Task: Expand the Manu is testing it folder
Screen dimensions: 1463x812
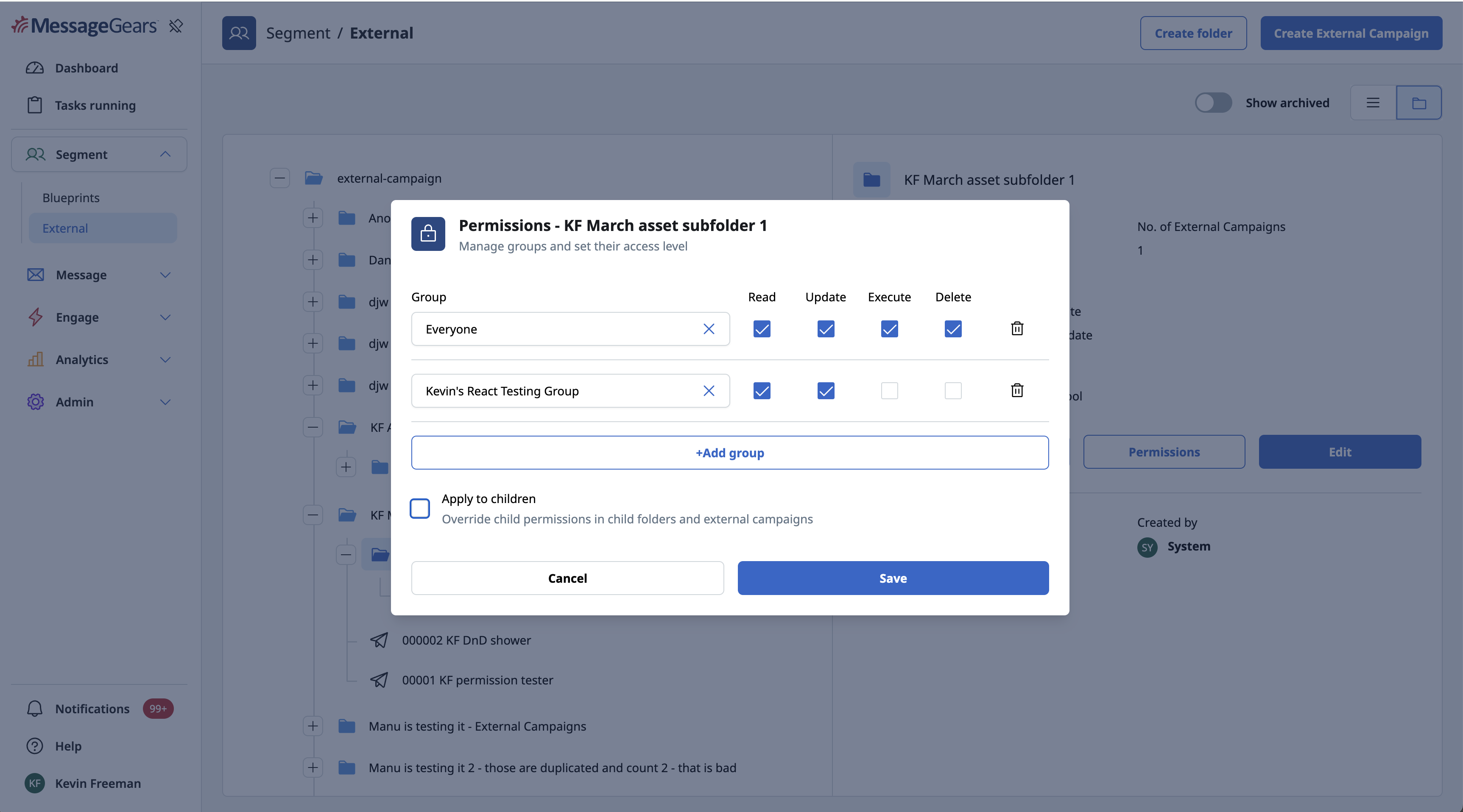Action: point(313,726)
